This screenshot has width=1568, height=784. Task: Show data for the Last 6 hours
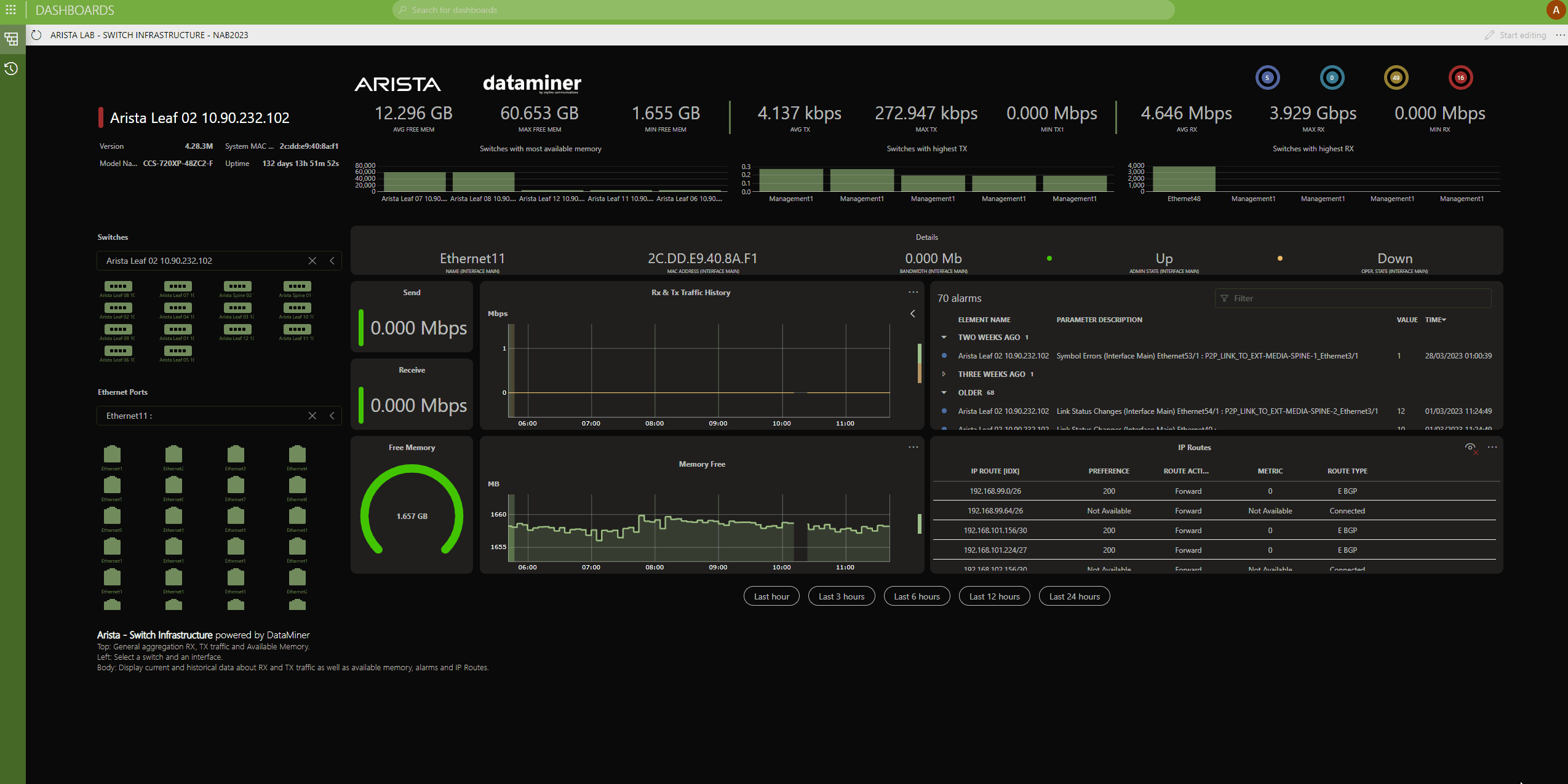pyautogui.click(x=917, y=596)
